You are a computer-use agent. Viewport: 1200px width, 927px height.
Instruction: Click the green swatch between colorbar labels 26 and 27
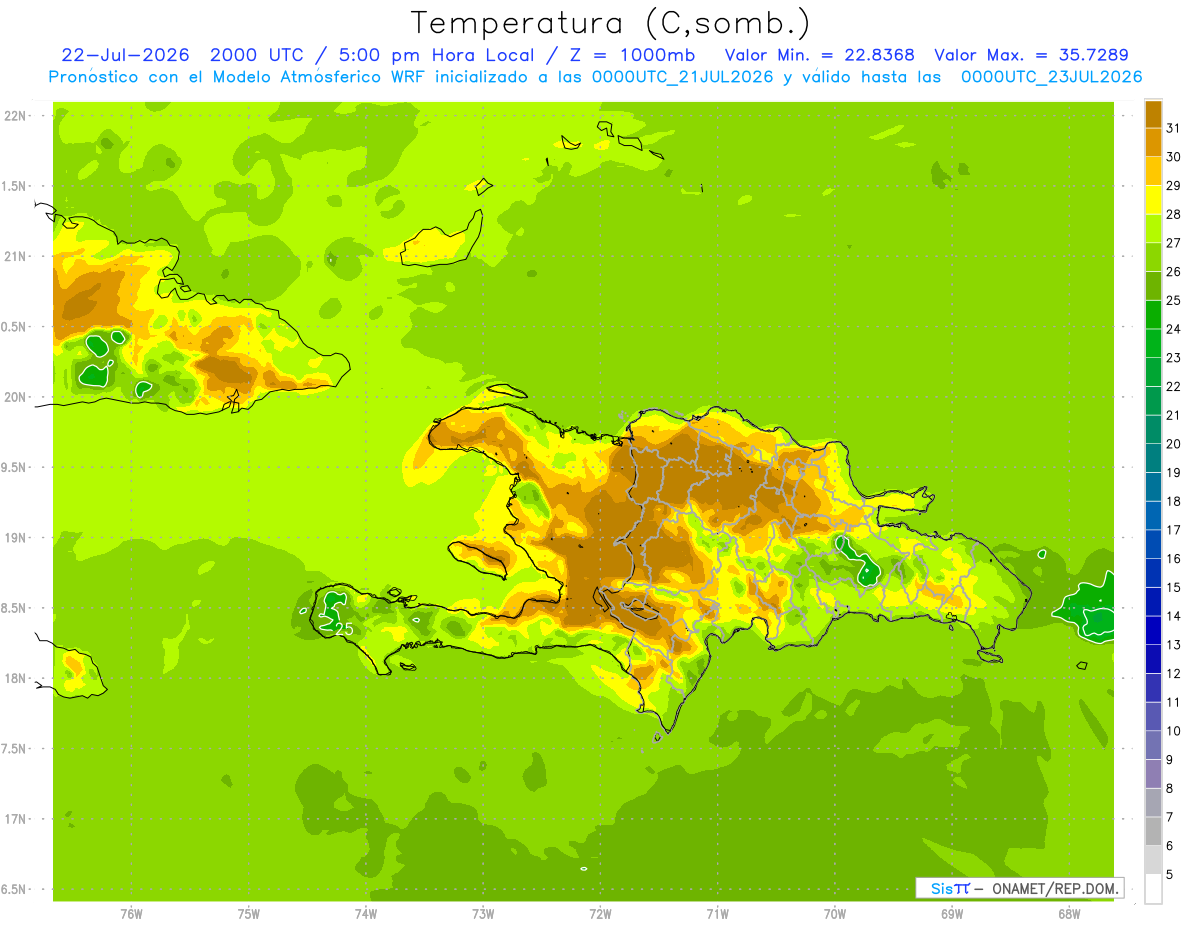[1153, 257]
